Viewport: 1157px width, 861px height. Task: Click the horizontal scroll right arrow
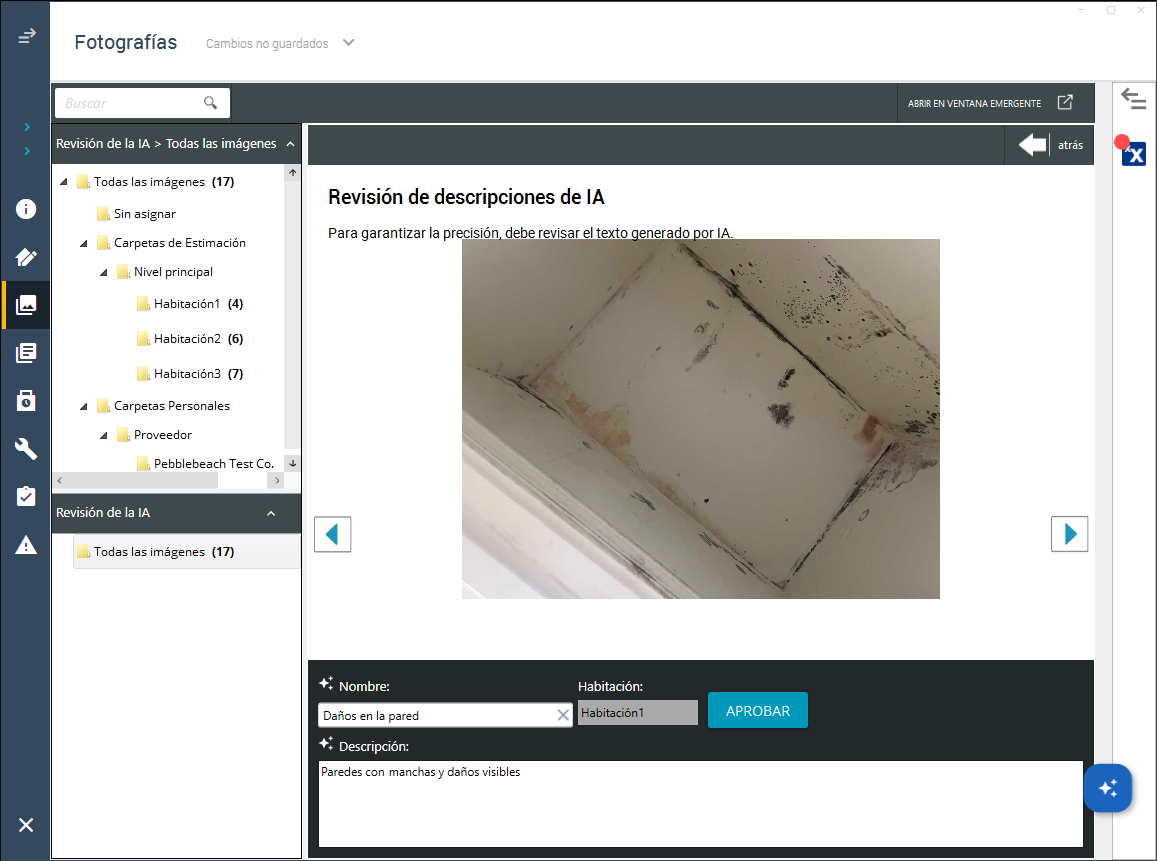point(277,480)
